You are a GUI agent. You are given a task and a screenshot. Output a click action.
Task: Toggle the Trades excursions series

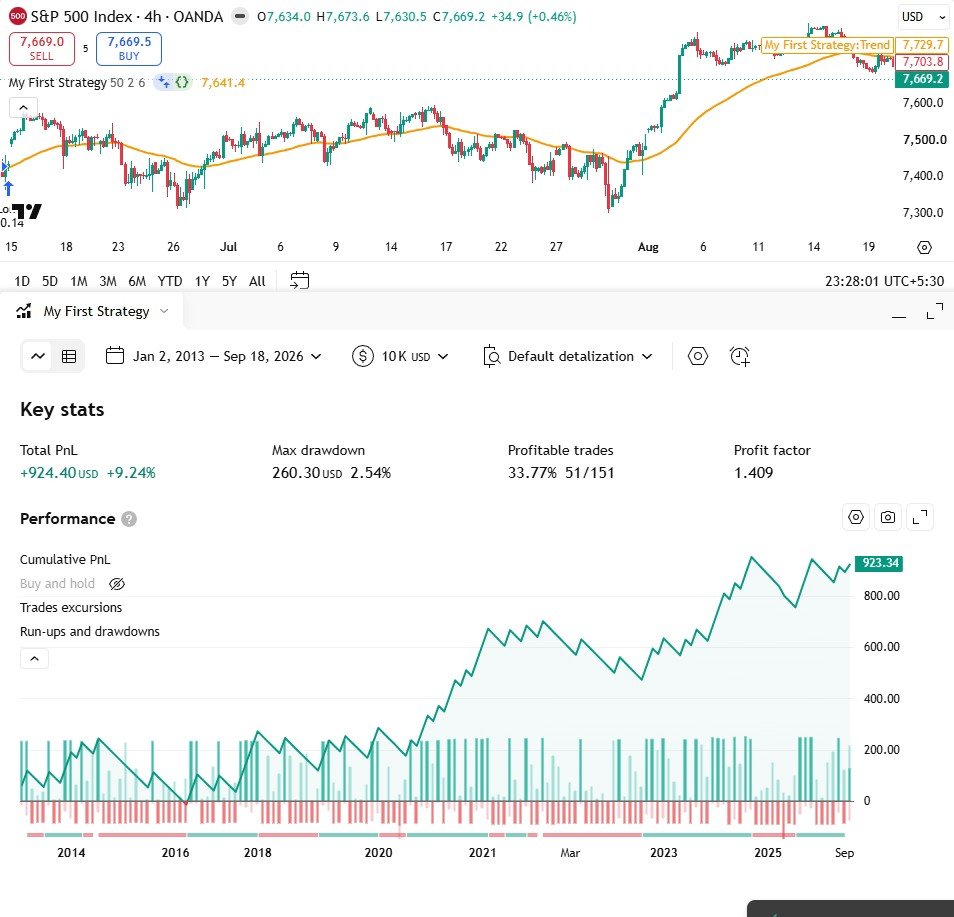[x=71, y=607]
